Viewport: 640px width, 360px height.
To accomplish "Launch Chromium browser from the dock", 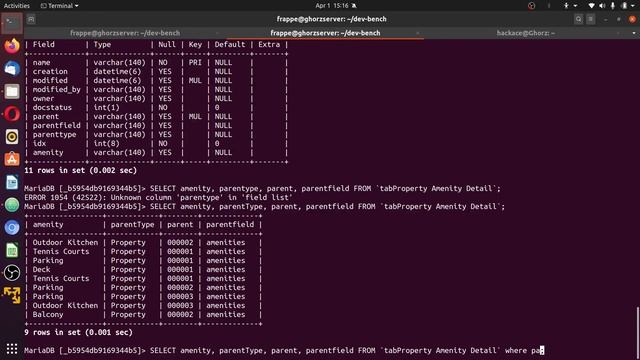I will 12,228.
